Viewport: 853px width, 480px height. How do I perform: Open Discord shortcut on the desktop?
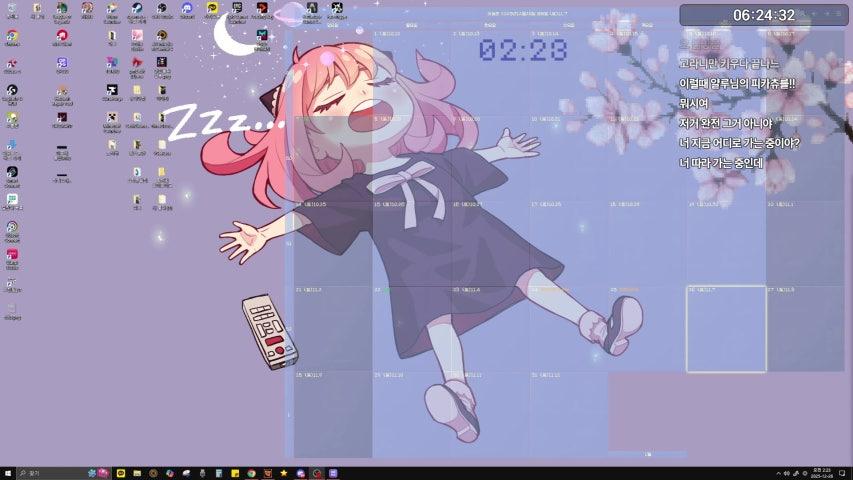(188, 10)
